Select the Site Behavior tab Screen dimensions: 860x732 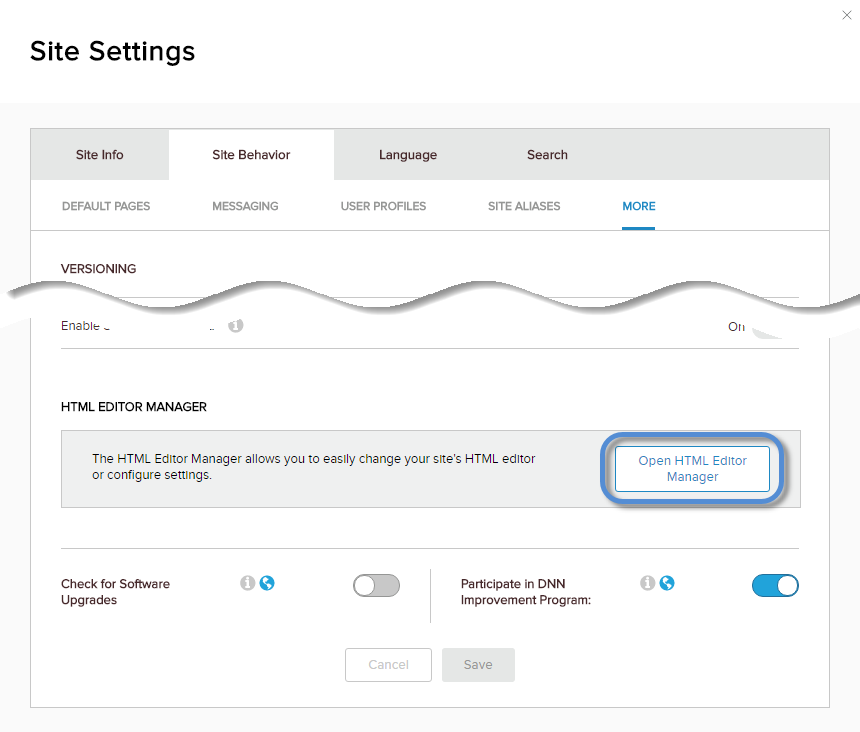coord(251,155)
